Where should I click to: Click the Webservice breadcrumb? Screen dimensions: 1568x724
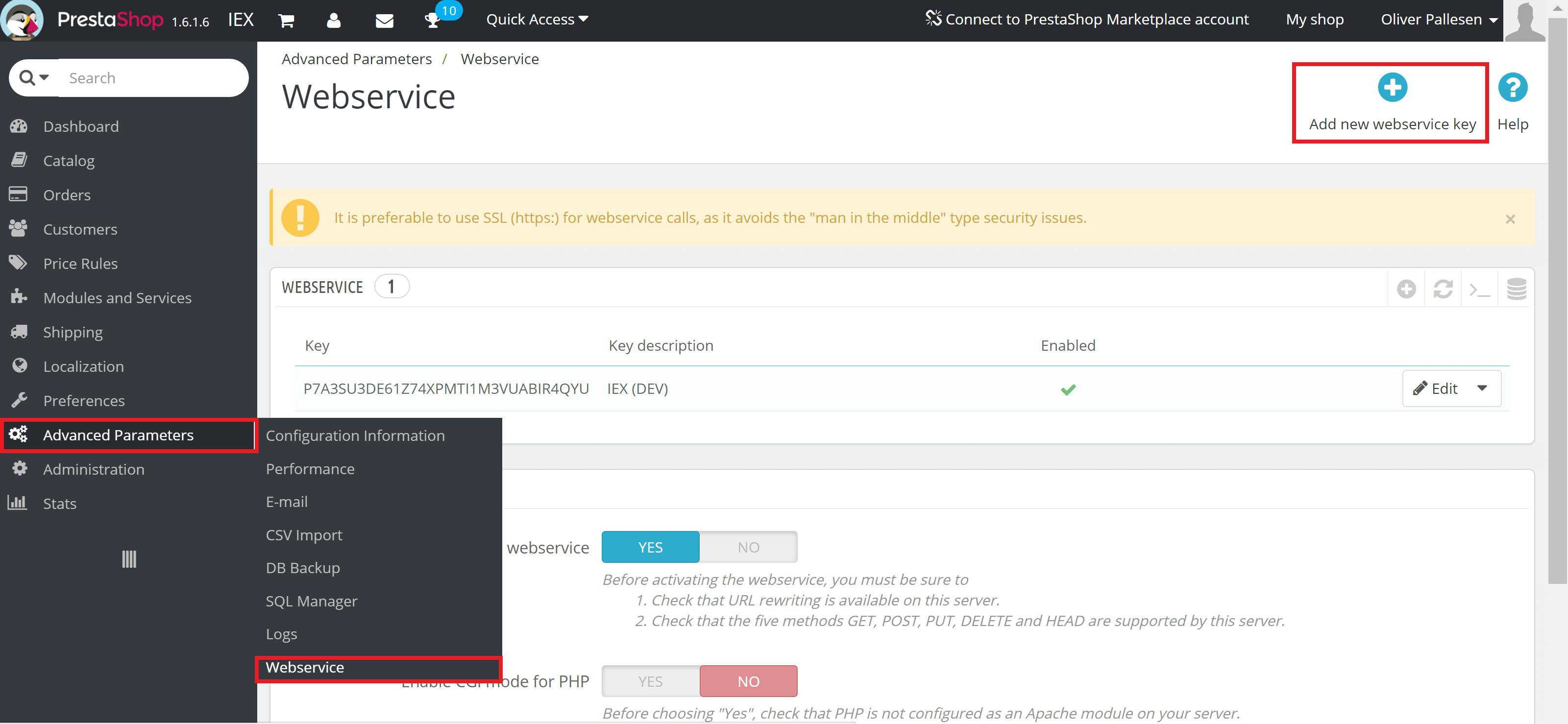pyautogui.click(x=500, y=59)
